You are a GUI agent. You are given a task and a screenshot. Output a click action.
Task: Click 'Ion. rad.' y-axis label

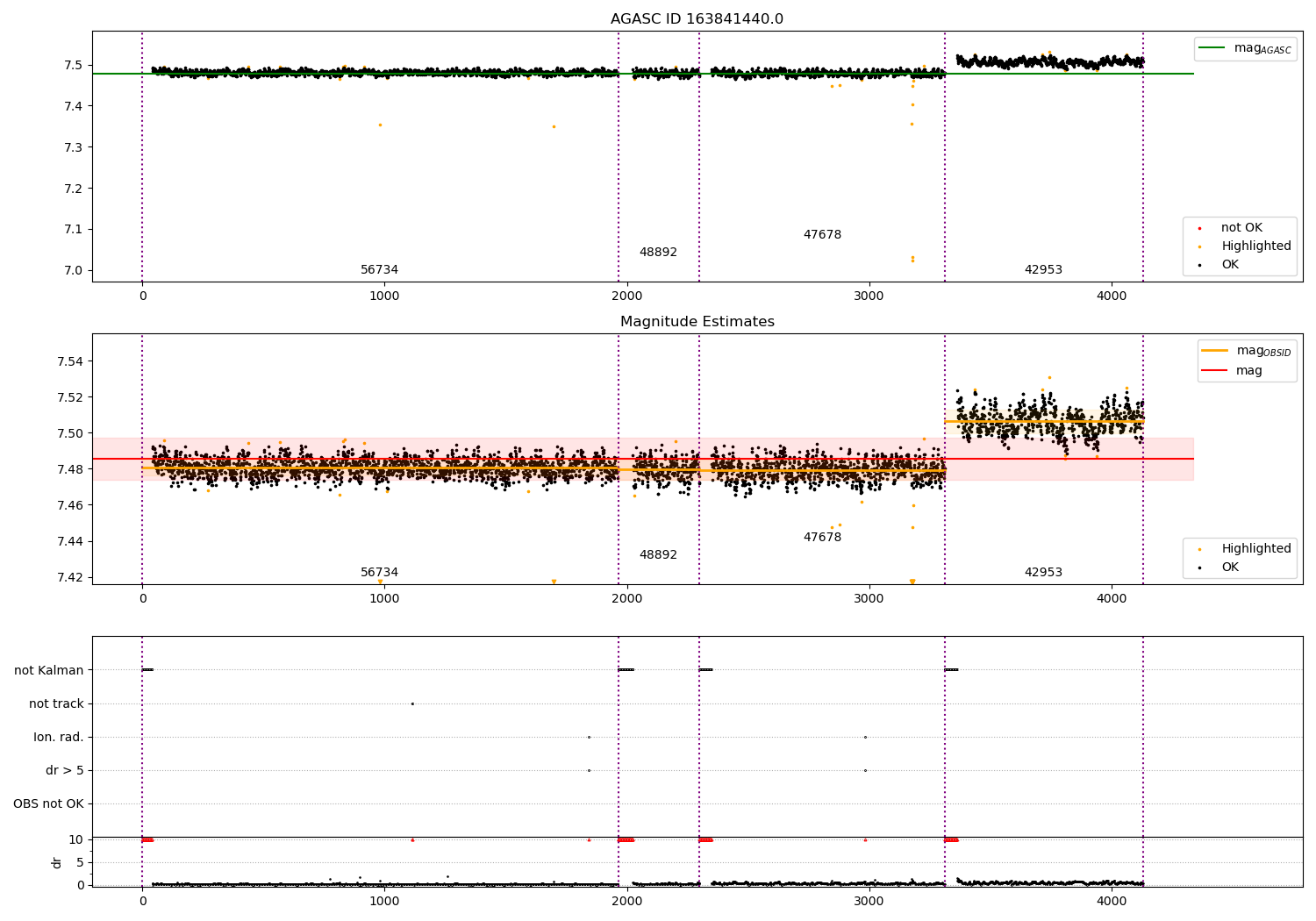[59, 737]
